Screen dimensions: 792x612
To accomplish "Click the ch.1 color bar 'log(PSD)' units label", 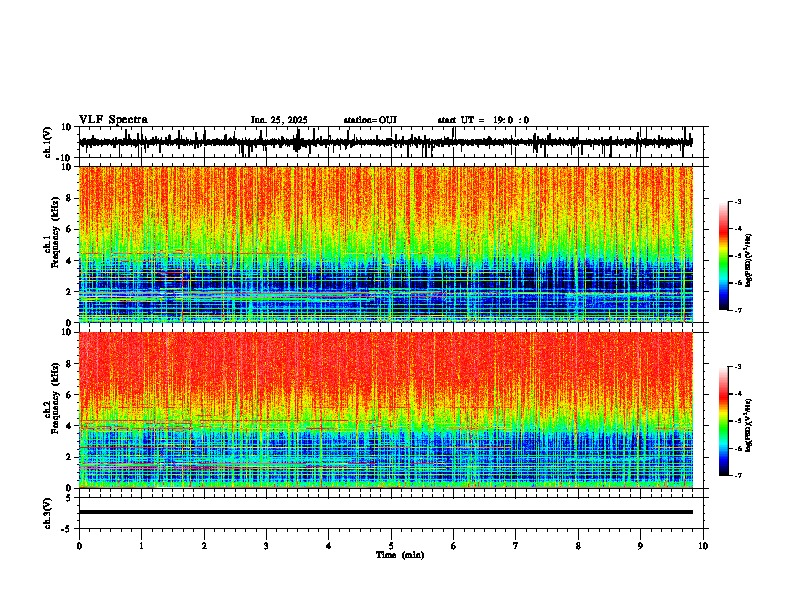I will tap(749, 261).
